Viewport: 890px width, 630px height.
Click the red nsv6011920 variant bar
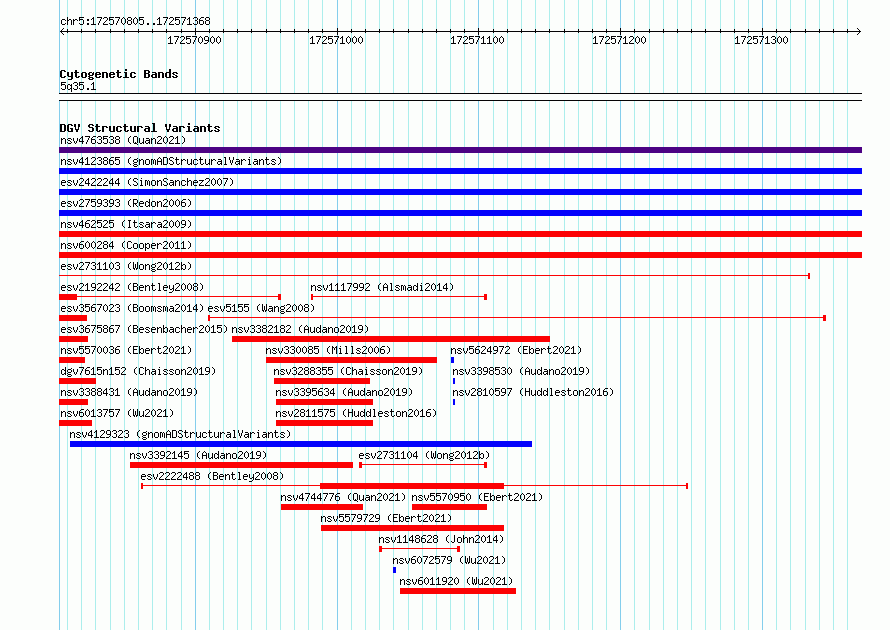tap(457, 591)
